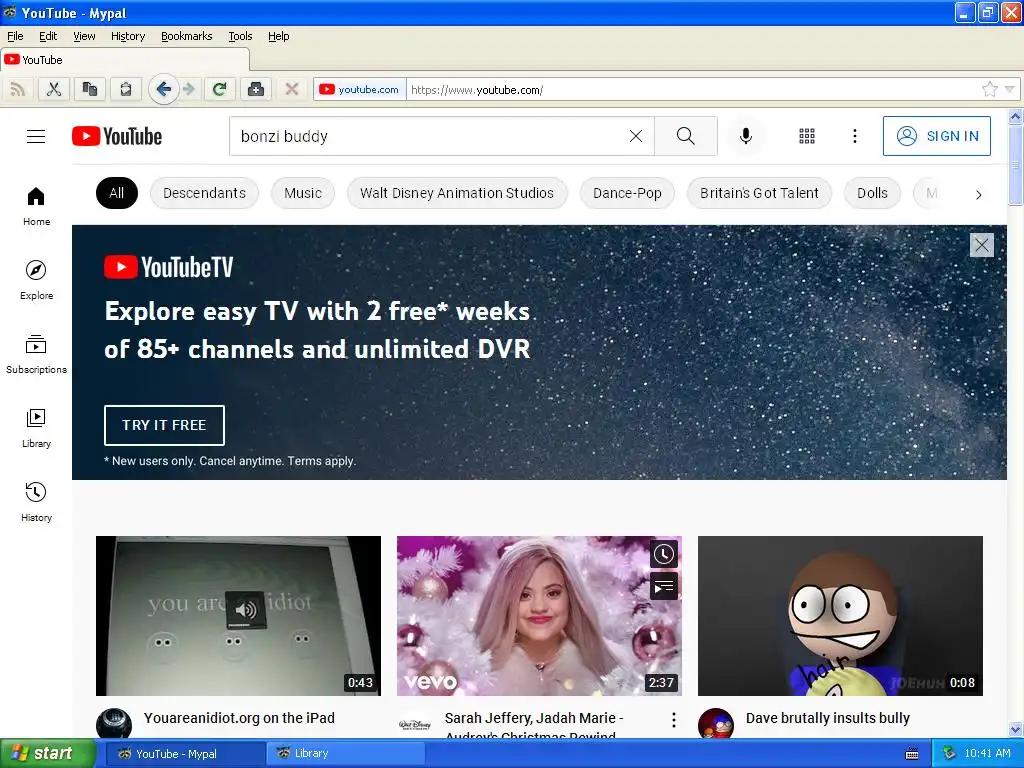
Task: Click the YouTube logo
Action: (117, 136)
